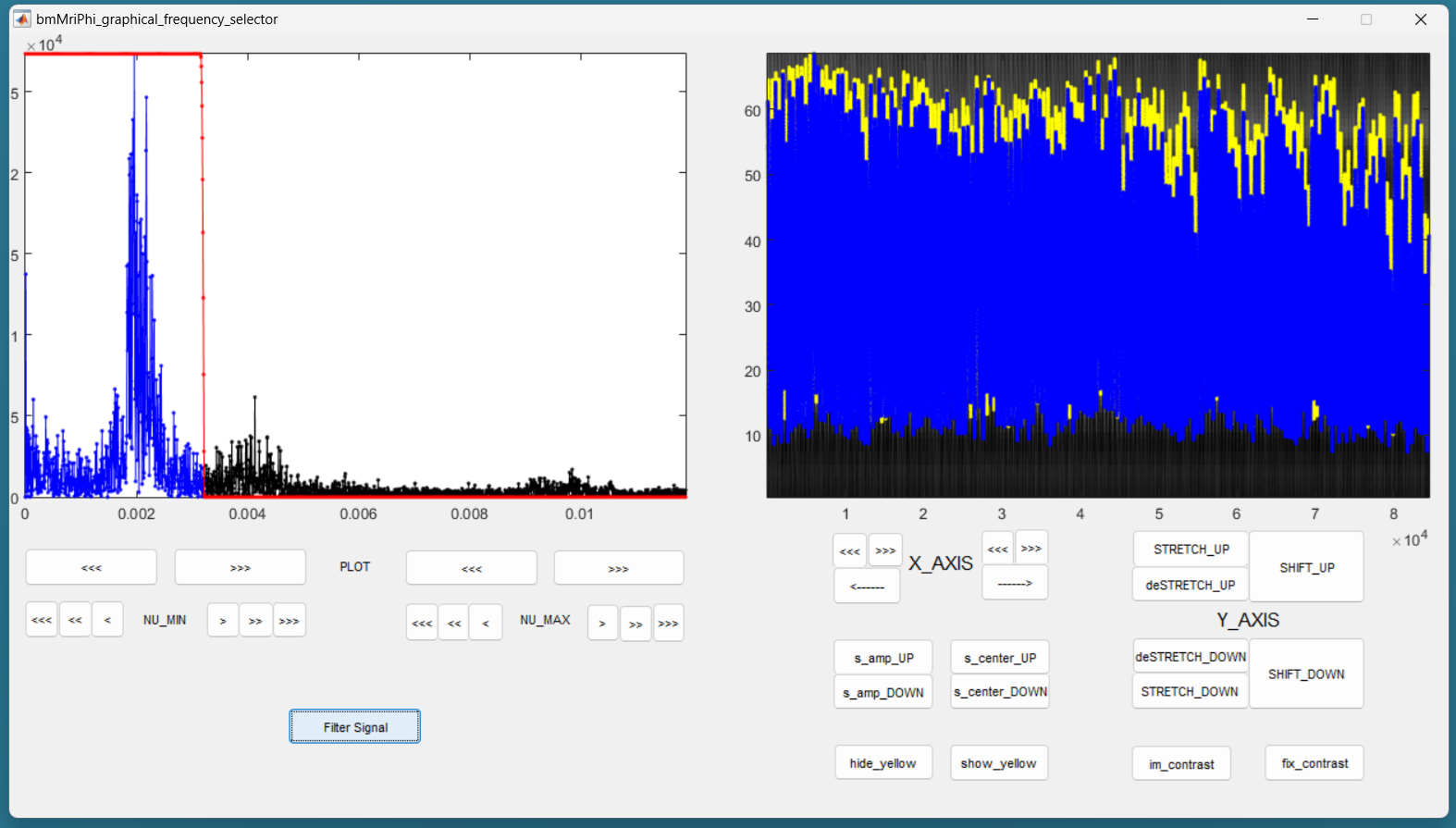Click NU_MIN single-right > button
1456x828 pixels.
tap(223, 621)
